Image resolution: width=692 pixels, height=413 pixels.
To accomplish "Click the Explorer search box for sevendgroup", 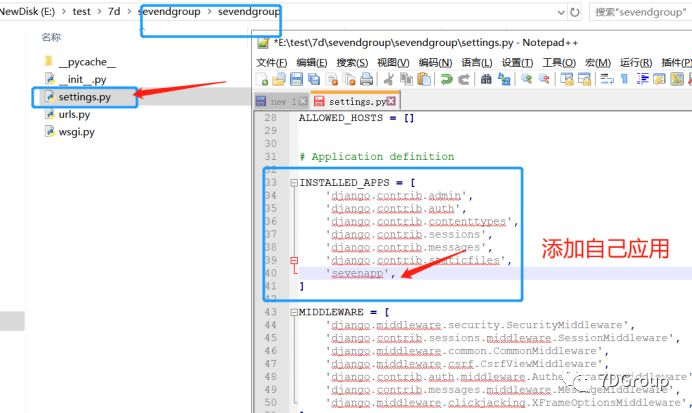I will click(x=640, y=12).
